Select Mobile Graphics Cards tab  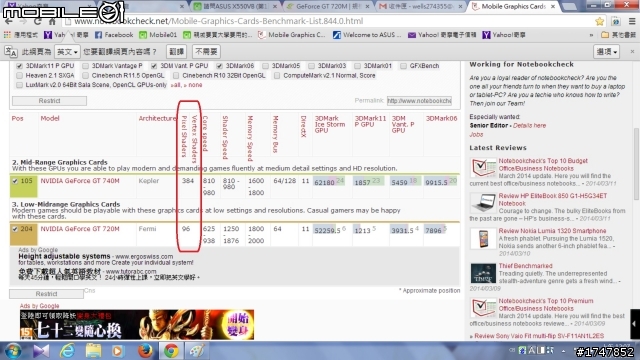[x=513, y=7]
